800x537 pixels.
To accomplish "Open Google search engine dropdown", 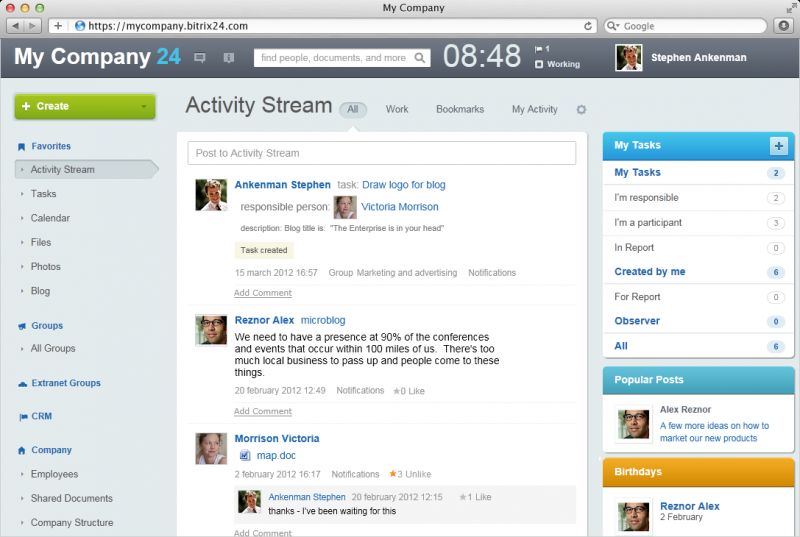I will tap(613, 26).
